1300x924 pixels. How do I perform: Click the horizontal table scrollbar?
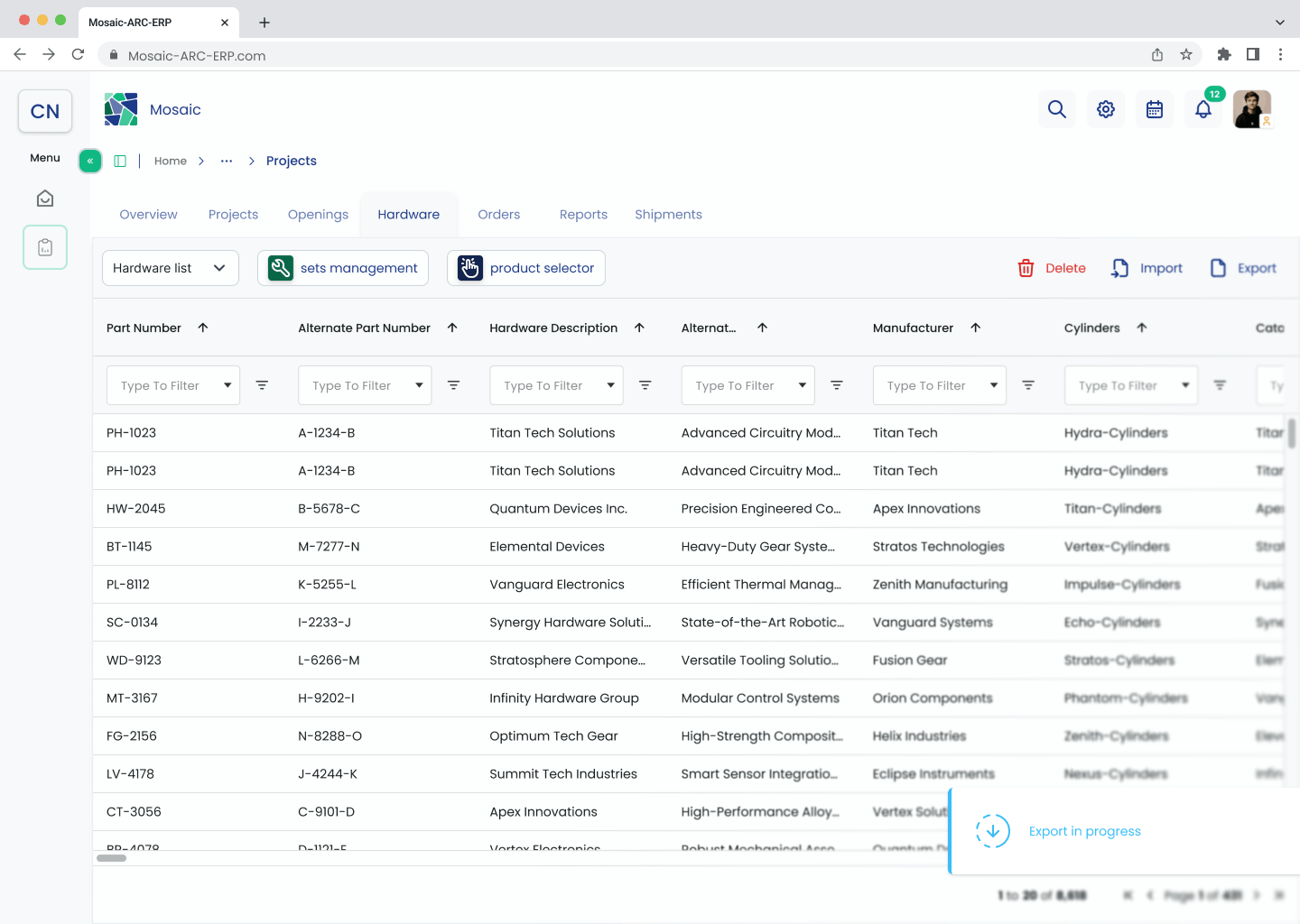[112, 858]
